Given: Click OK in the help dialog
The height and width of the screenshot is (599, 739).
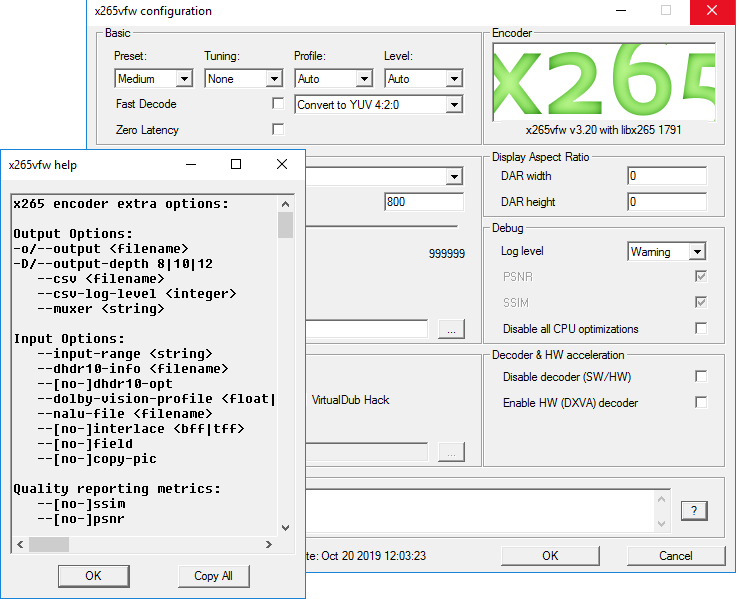Looking at the screenshot, I should coord(93,575).
